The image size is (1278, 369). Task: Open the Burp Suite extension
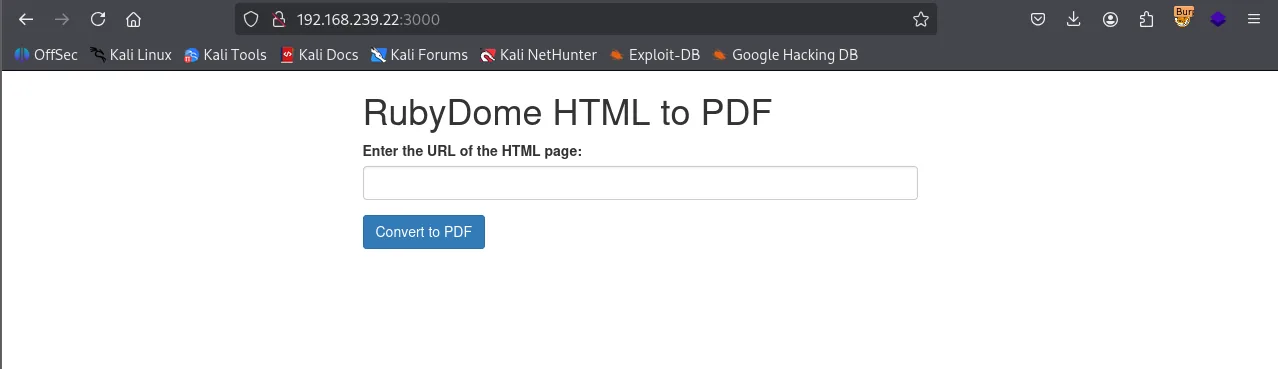[x=1183, y=17]
